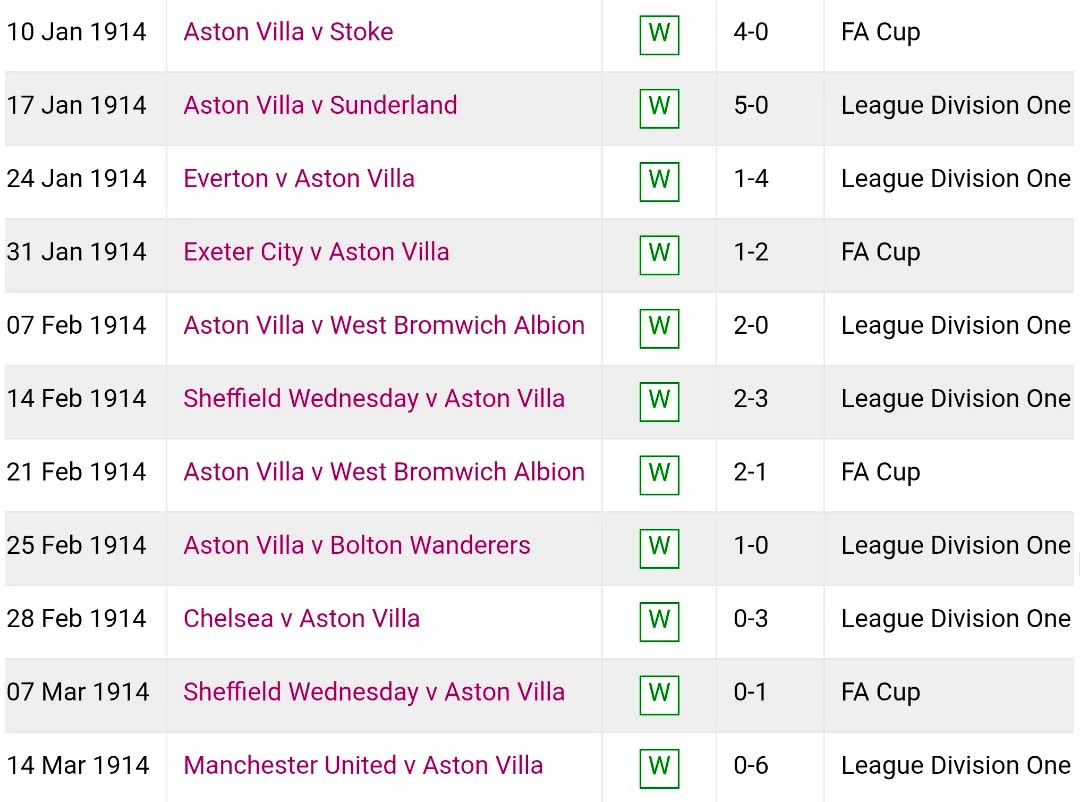Open Manchester United v Aston Villa match

pos(363,765)
